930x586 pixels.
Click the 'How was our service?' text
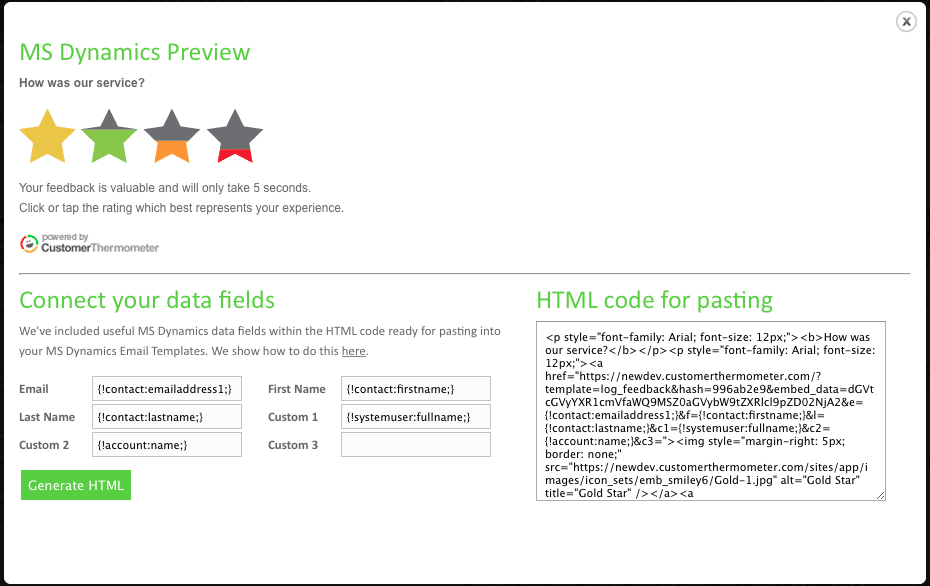[82, 83]
